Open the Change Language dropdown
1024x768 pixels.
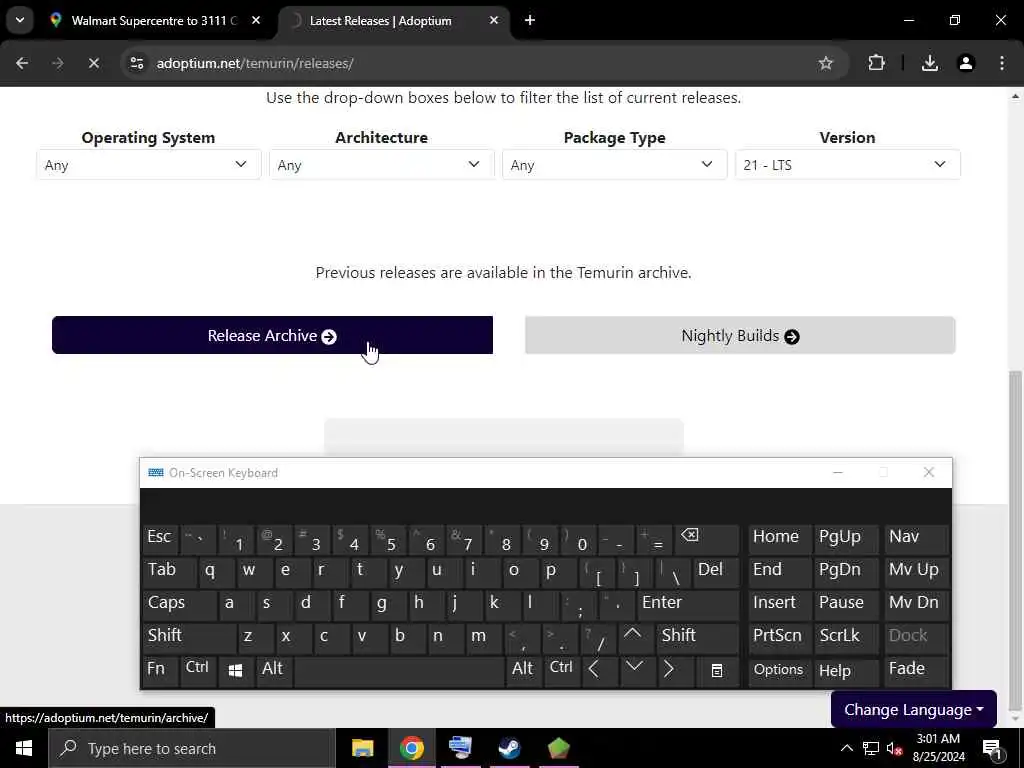(x=913, y=709)
